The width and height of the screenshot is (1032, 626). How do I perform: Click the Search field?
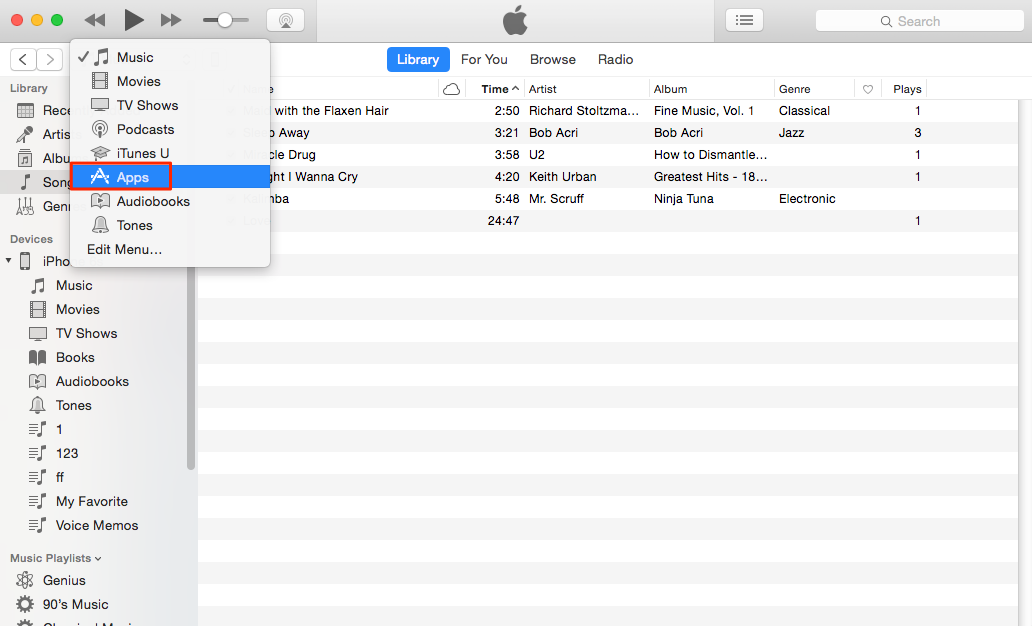pos(919,21)
